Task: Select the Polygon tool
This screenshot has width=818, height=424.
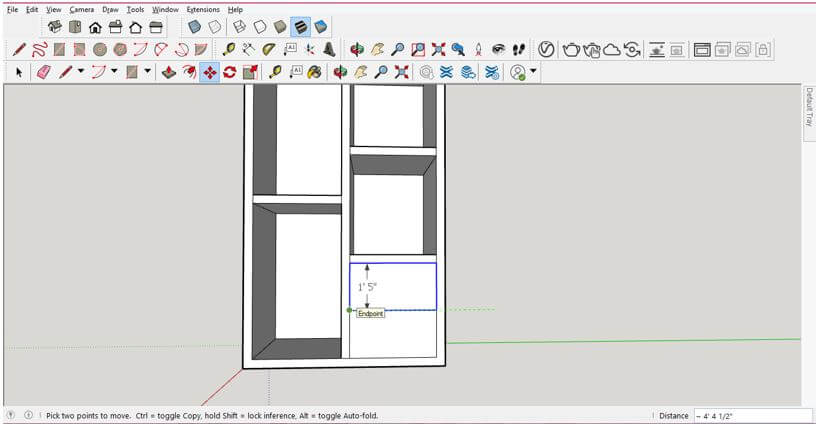Action: click(121, 50)
